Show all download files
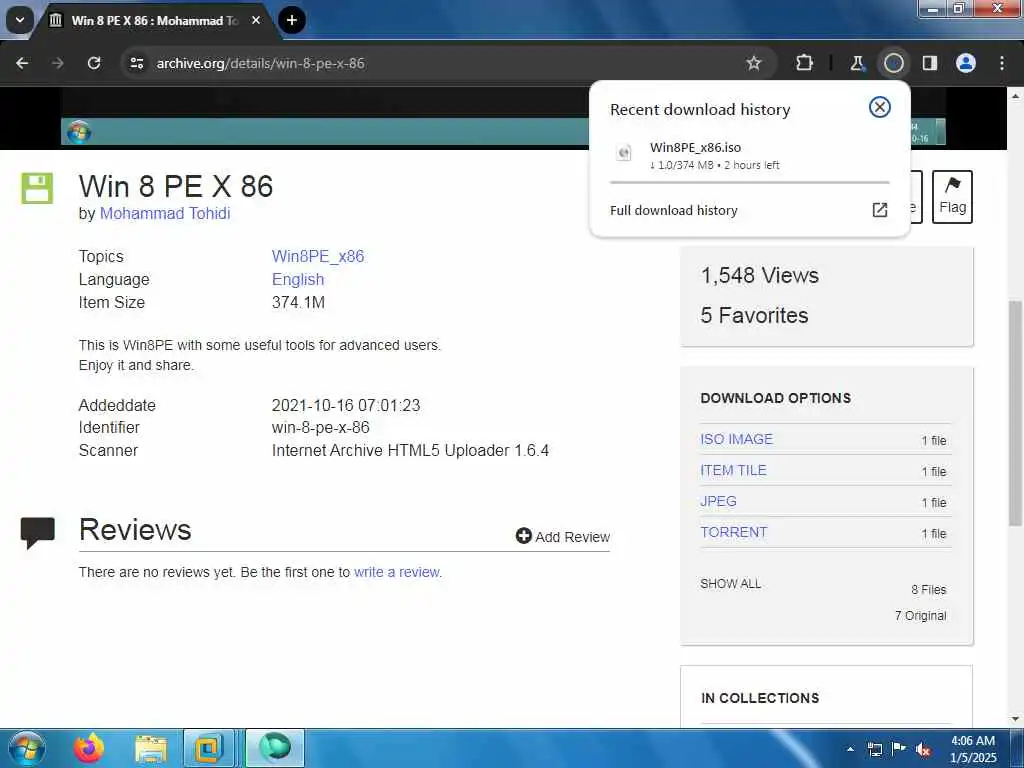The width and height of the screenshot is (1024, 768). [x=730, y=584]
